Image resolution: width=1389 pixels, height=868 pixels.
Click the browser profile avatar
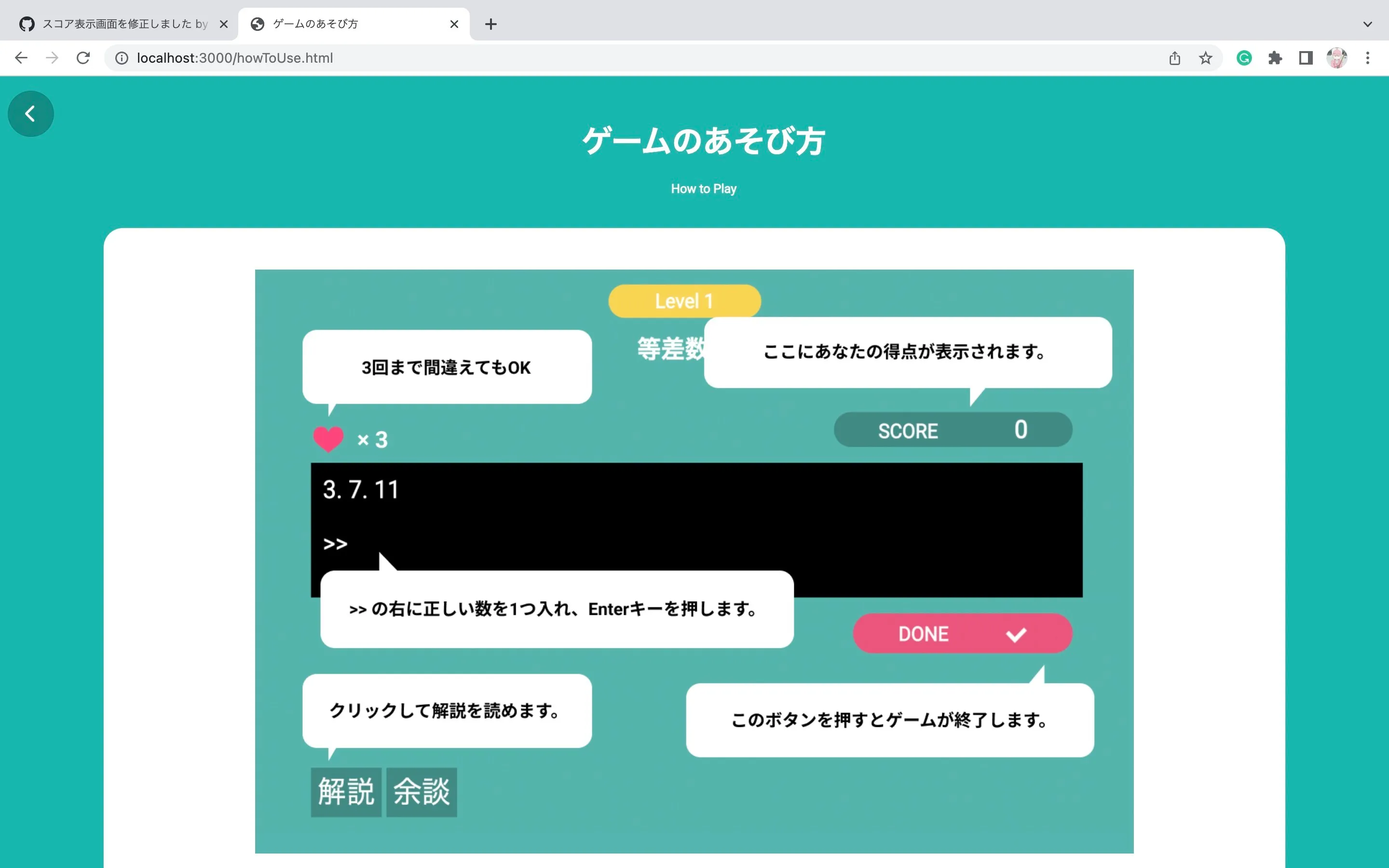pyautogui.click(x=1337, y=57)
